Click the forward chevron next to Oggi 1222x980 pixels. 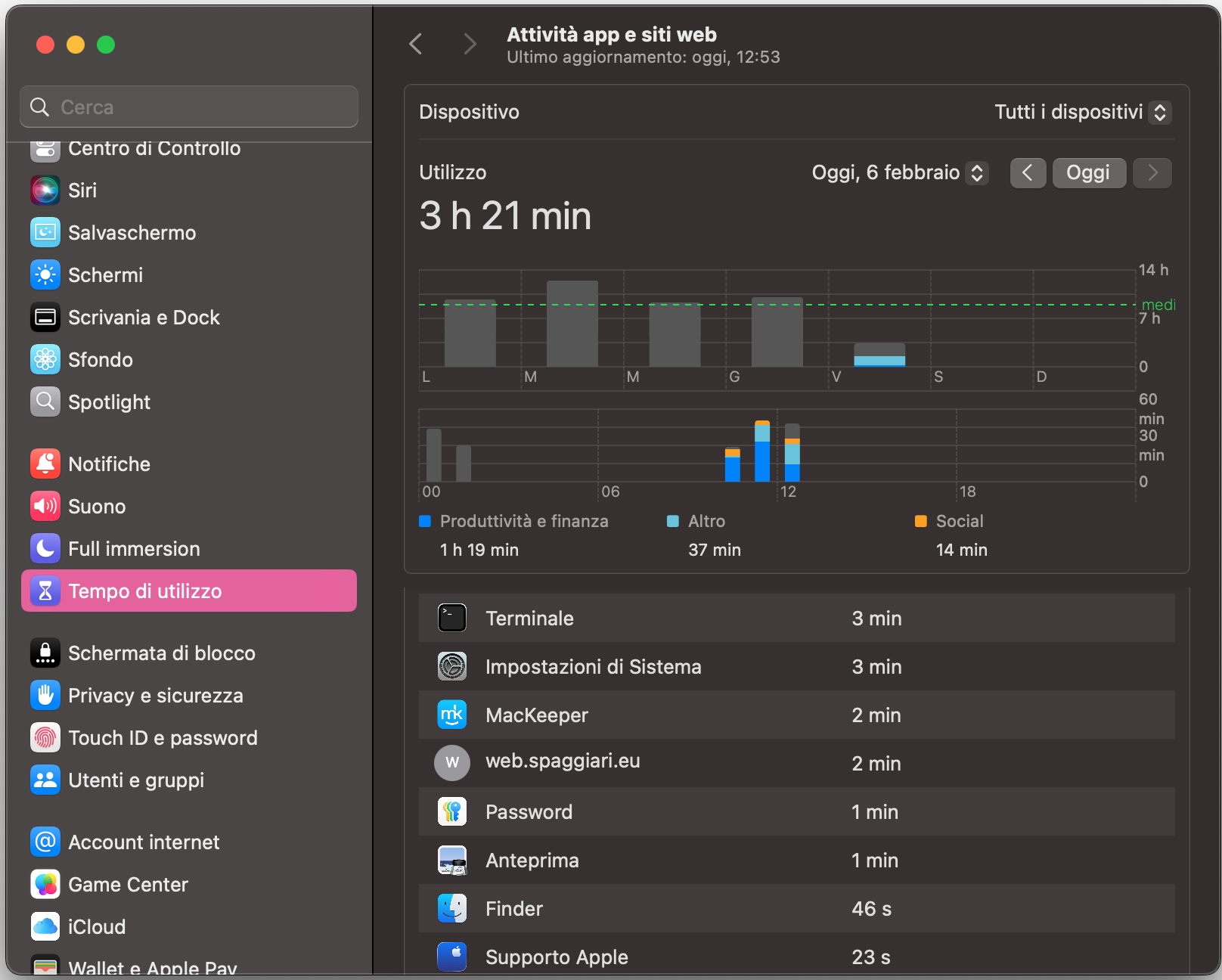[1151, 172]
